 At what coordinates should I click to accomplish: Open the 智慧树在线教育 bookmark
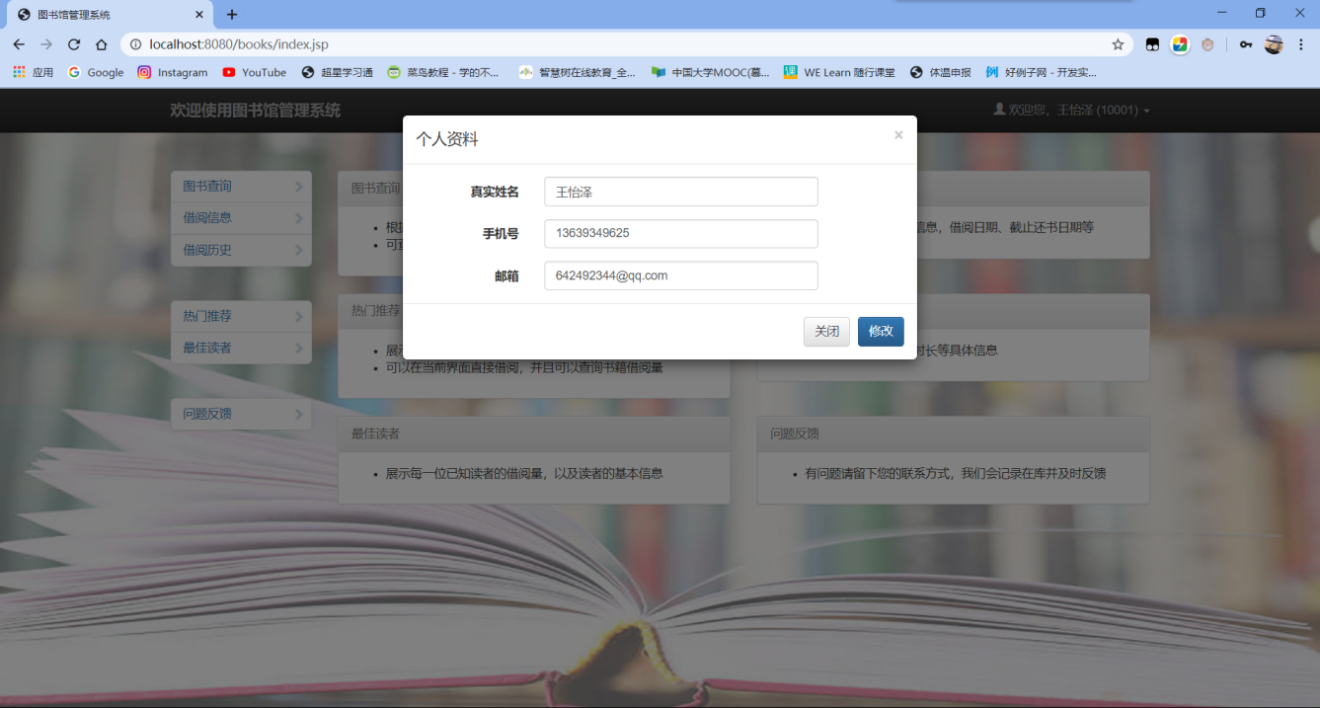pyautogui.click(x=577, y=72)
